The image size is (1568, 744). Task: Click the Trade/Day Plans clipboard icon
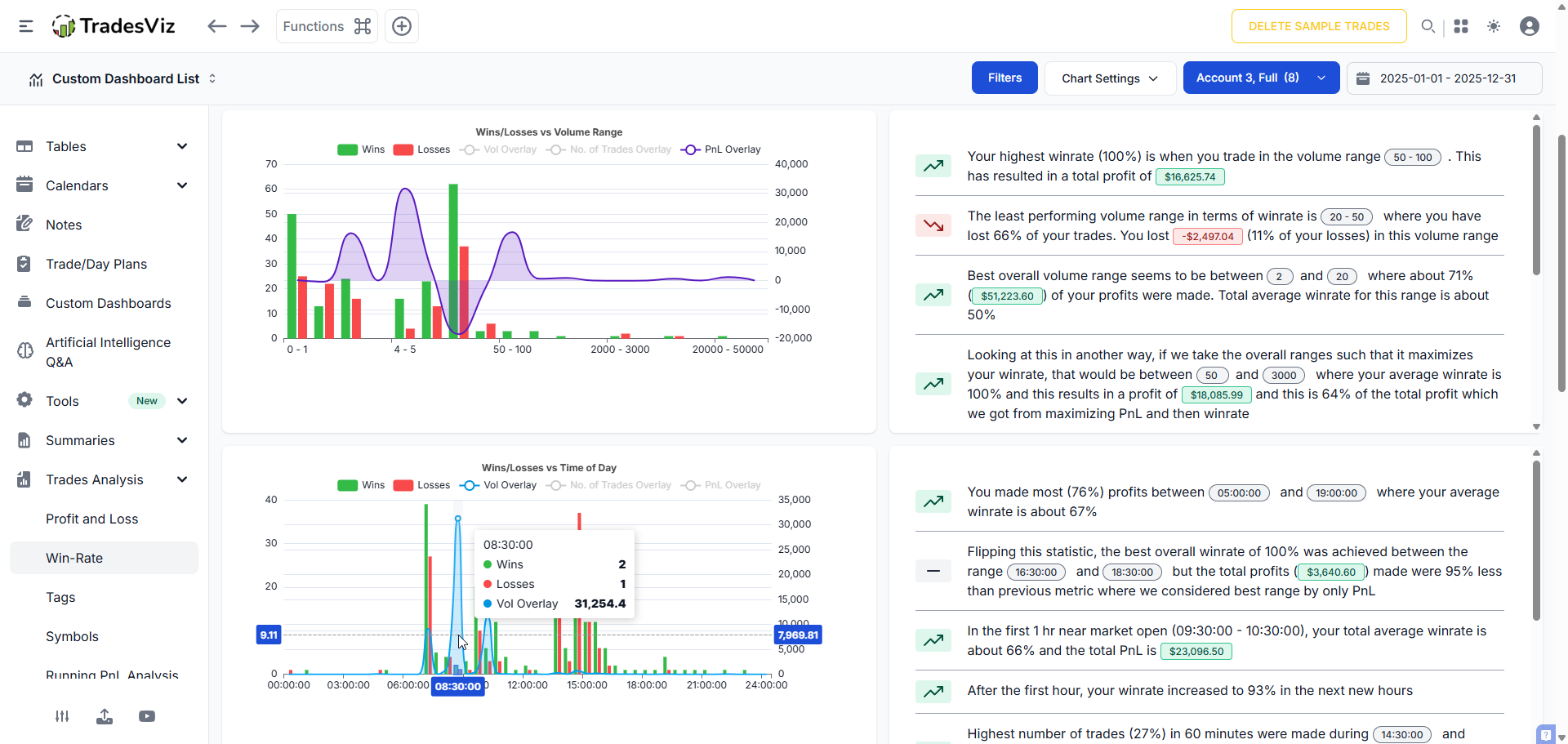tap(24, 264)
